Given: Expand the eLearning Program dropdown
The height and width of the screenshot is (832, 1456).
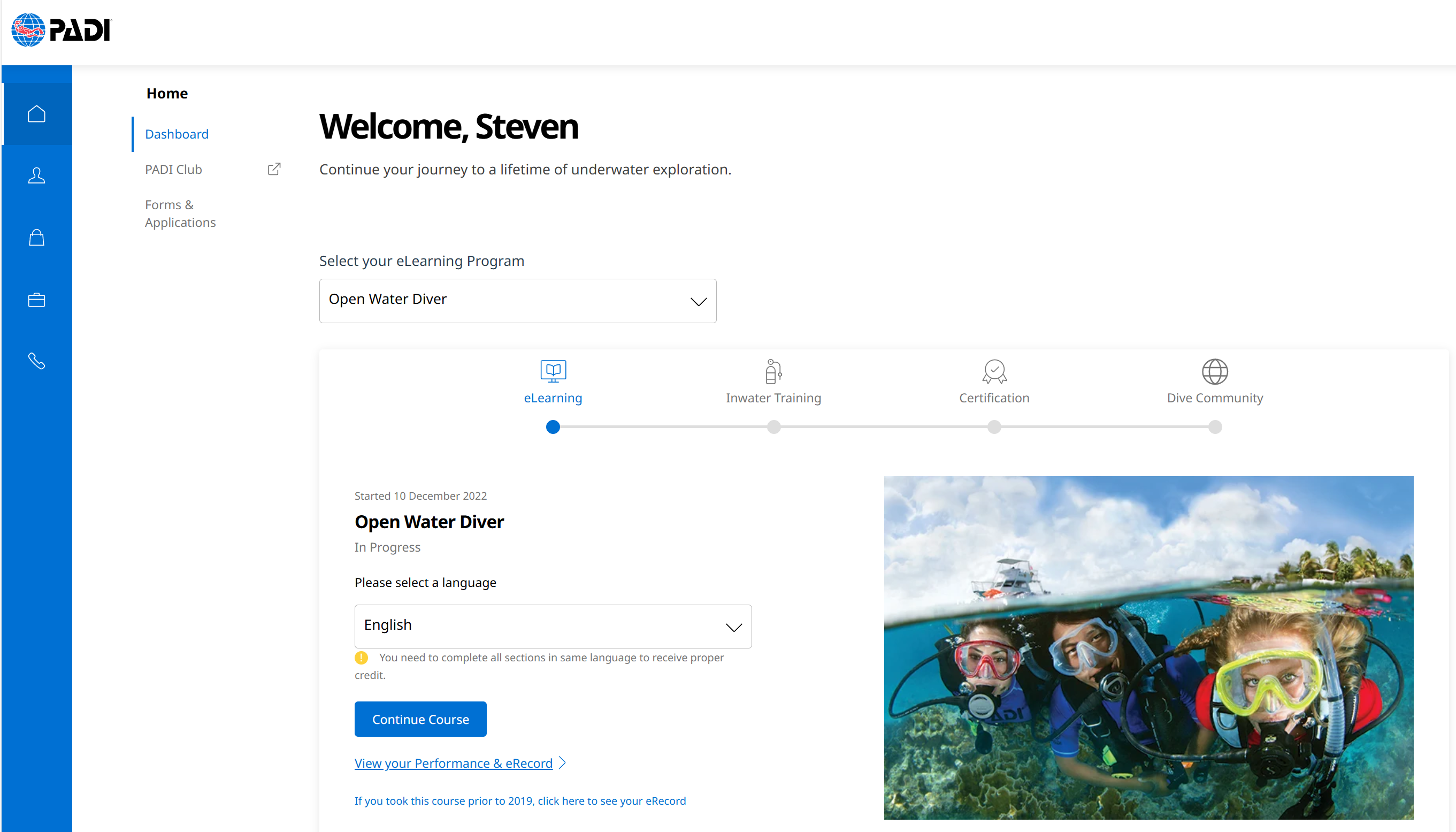Looking at the screenshot, I should [x=517, y=301].
